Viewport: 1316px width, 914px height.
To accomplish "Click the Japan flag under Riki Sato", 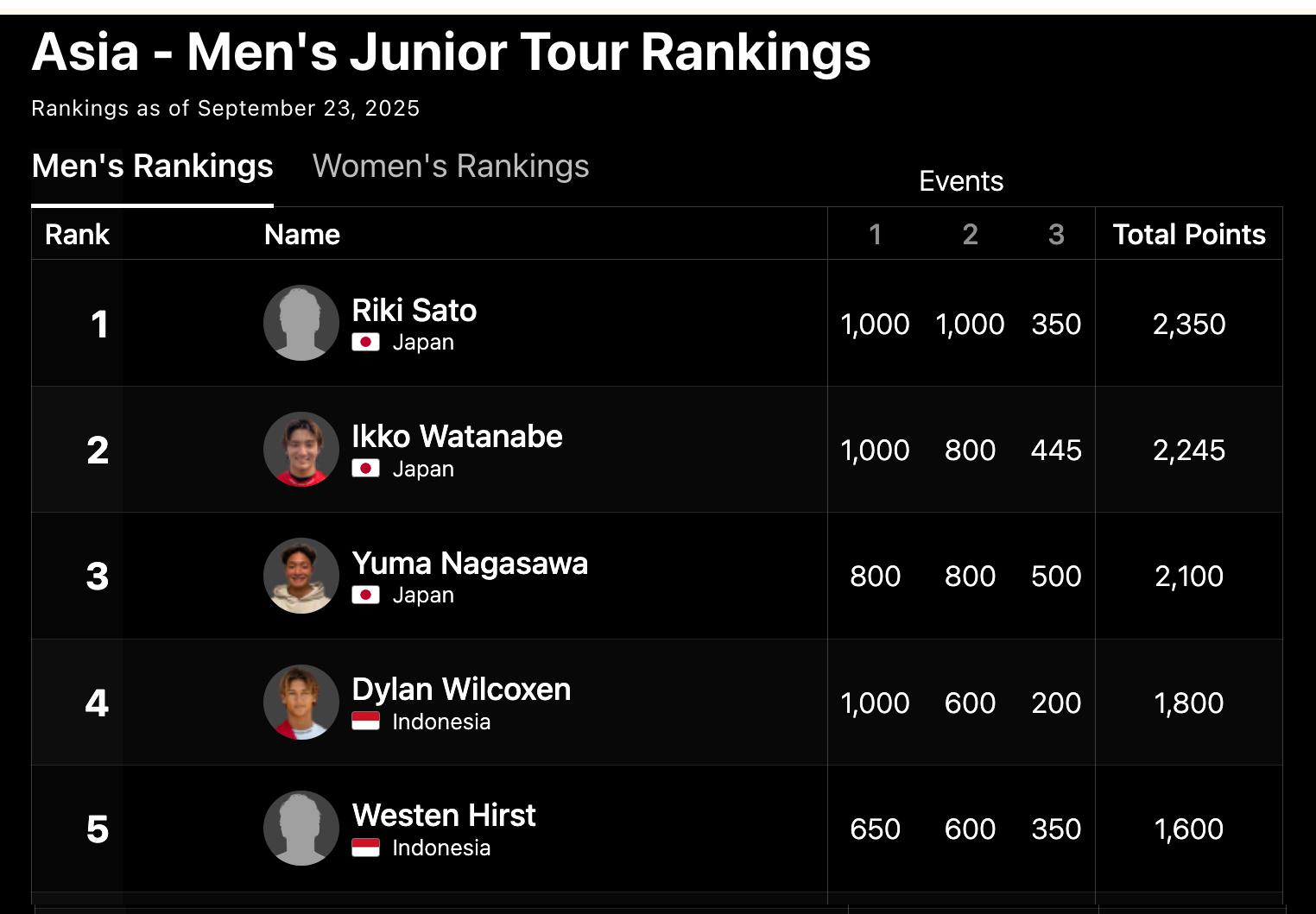I will (x=365, y=343).
